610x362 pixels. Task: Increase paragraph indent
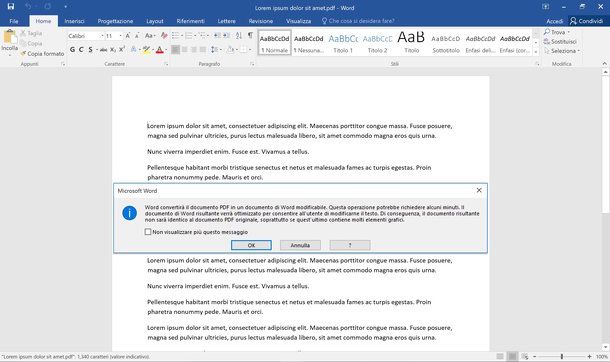pos(226,36)
